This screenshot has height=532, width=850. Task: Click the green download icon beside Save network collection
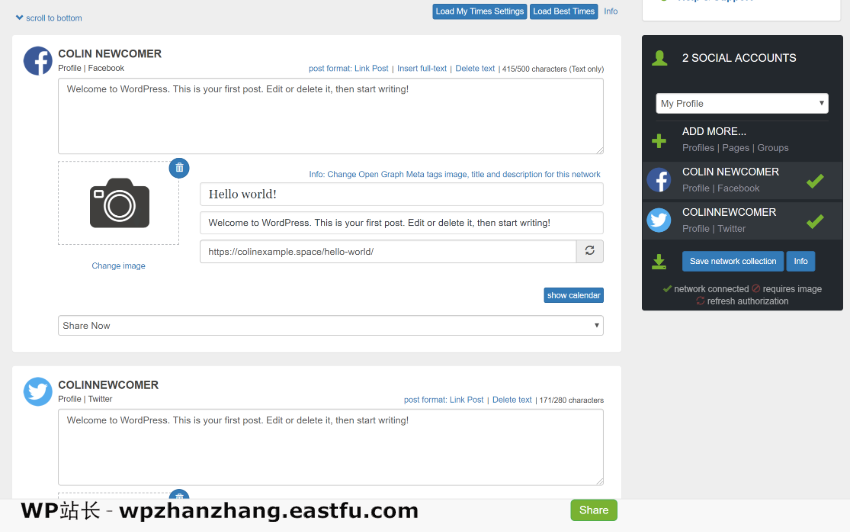point(659,262)
